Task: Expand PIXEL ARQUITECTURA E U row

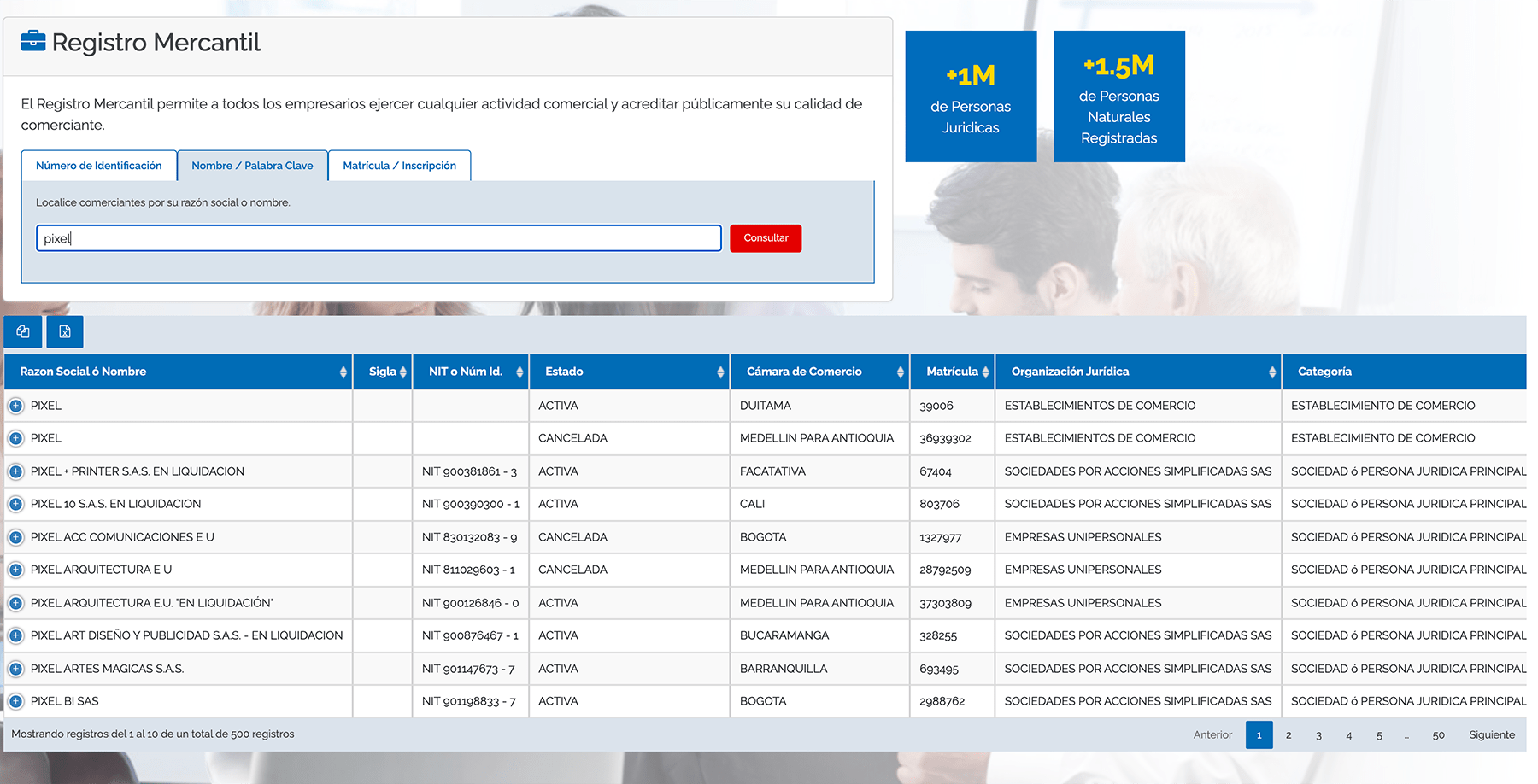Action: click(x=15, y=570)
